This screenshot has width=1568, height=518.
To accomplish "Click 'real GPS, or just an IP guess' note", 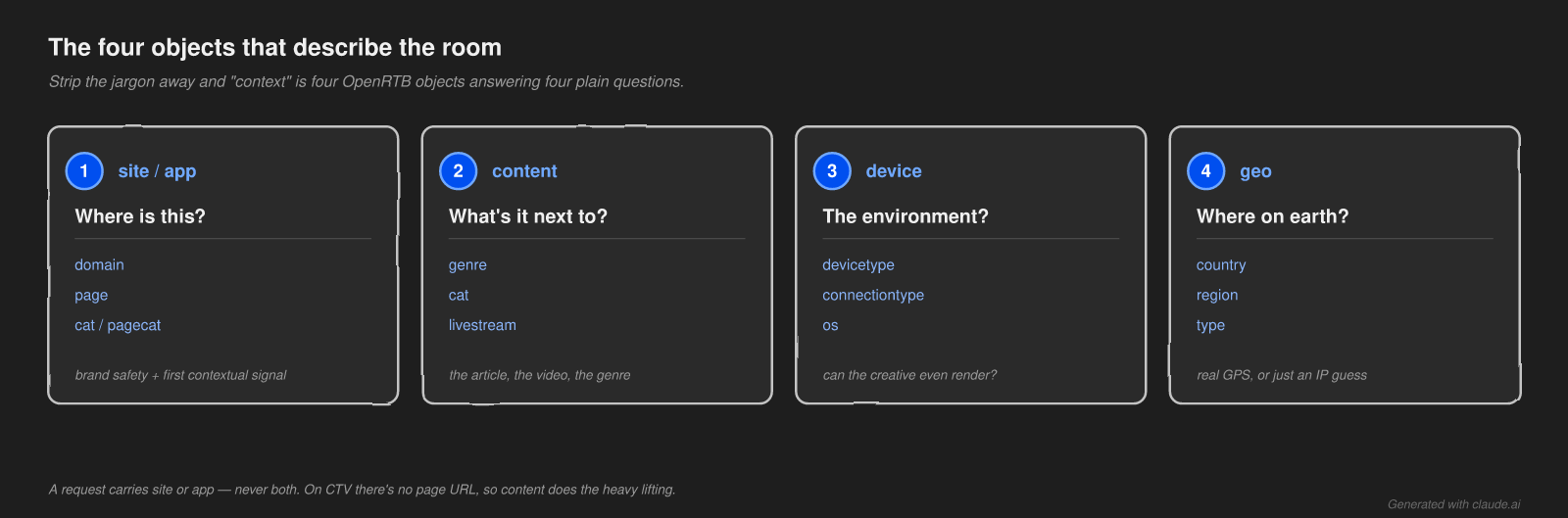I will click(x=1281, y=375).
